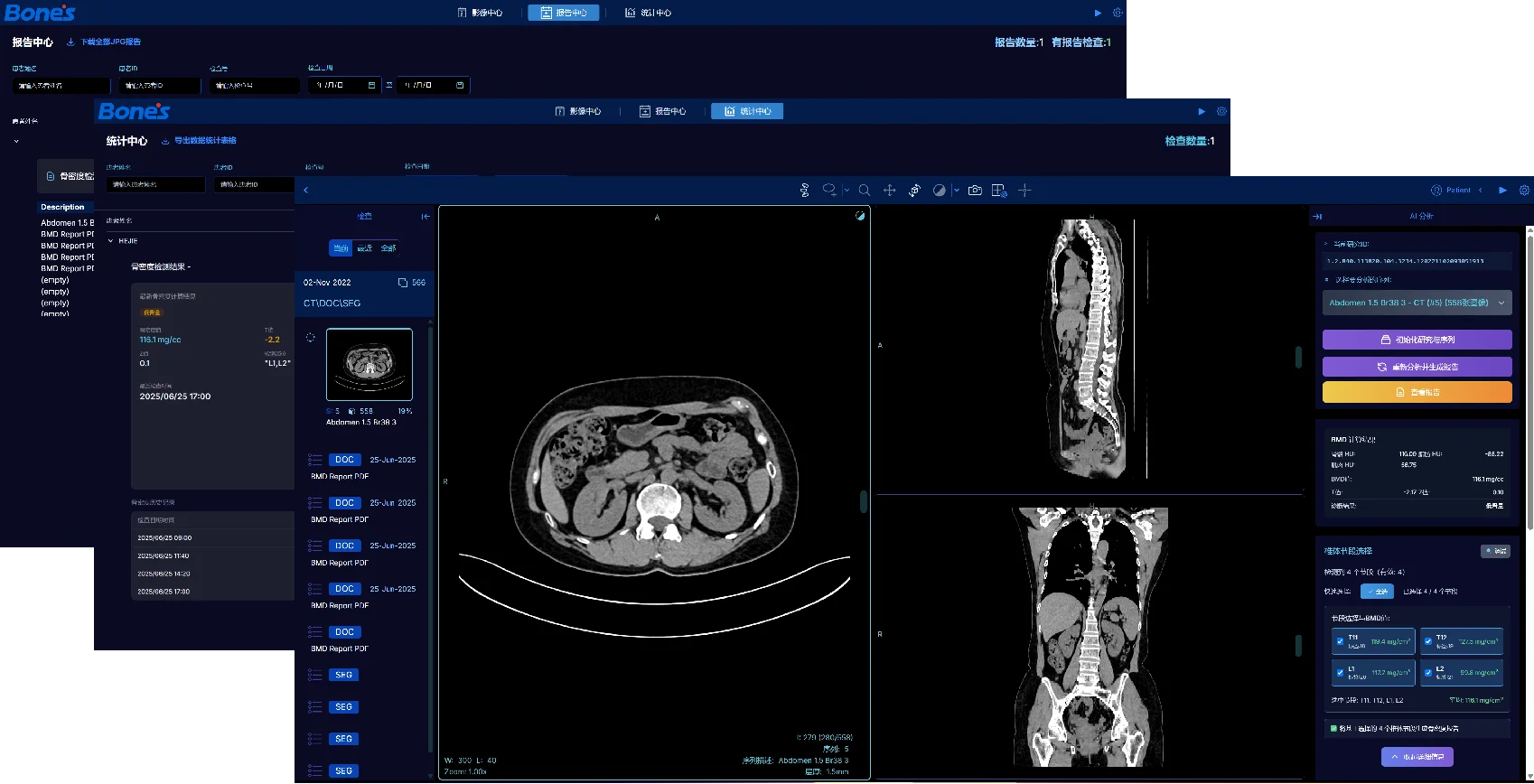Select the lasso annotation tool
The image size is (1534, 784).
click(829, 191)
